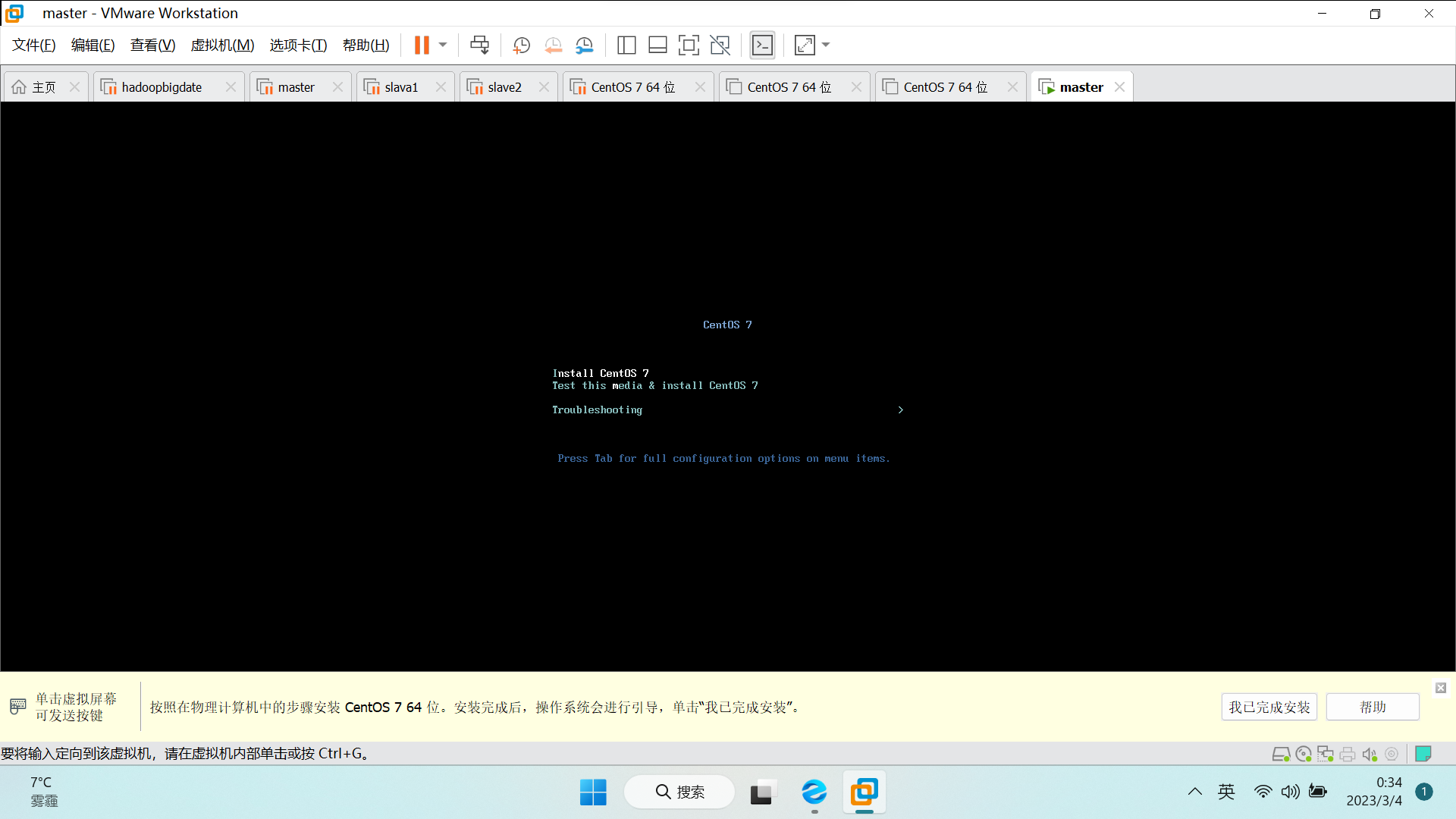
Task: Expand Troubleshooting submenu arrow
Action: 900,409
